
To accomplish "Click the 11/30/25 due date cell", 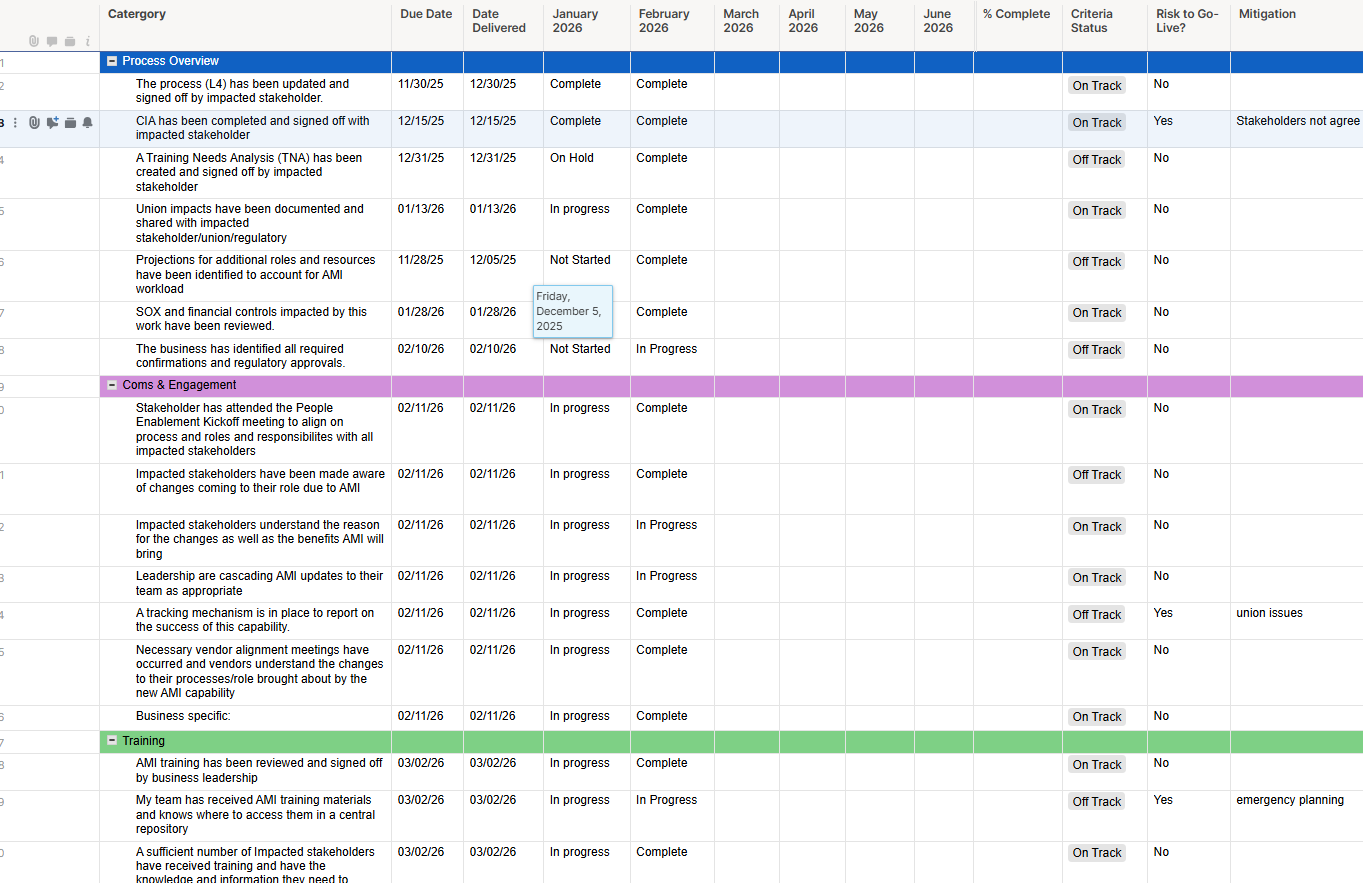I will coord(427,92).
